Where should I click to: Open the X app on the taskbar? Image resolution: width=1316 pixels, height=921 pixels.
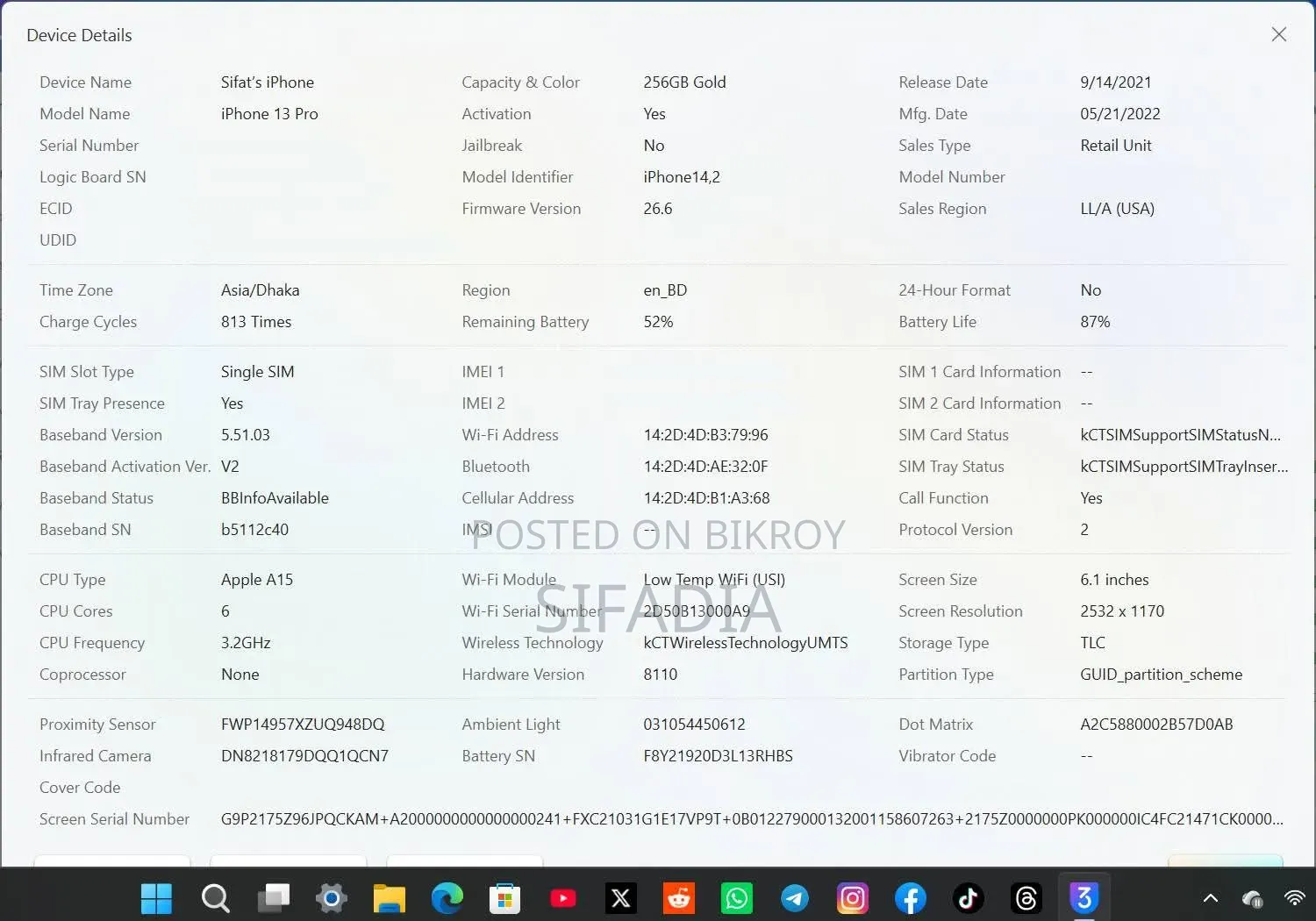621,898
